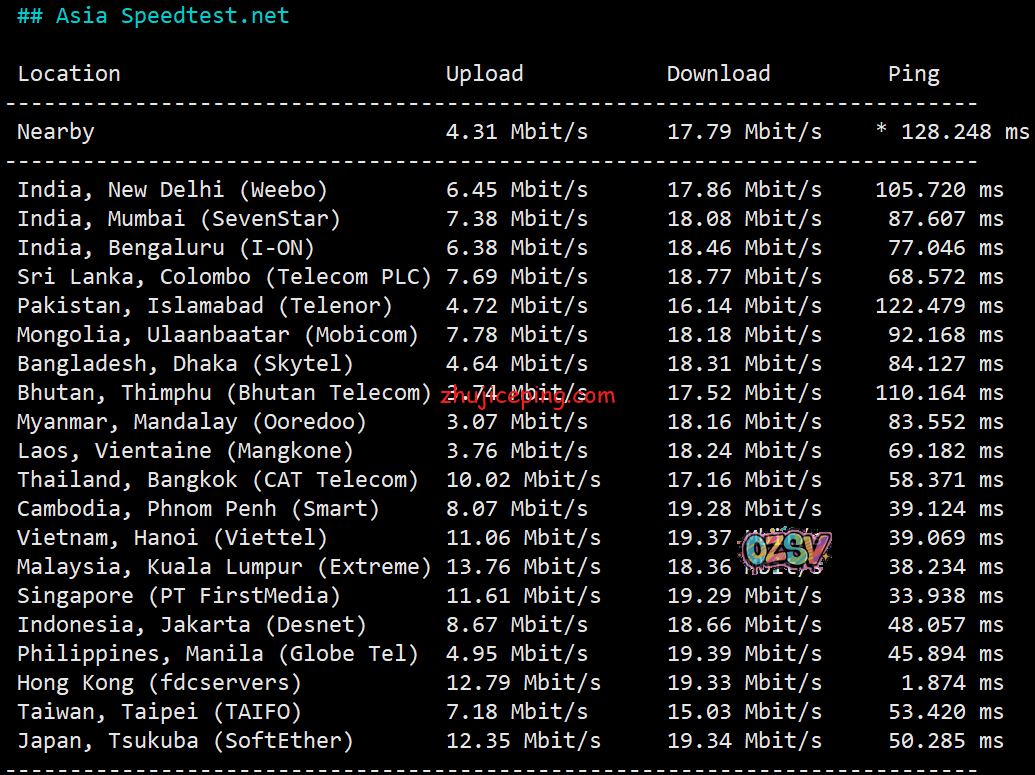1035x775 pixels.
Task: Click the Nearby row label
Action: point(56,132)
